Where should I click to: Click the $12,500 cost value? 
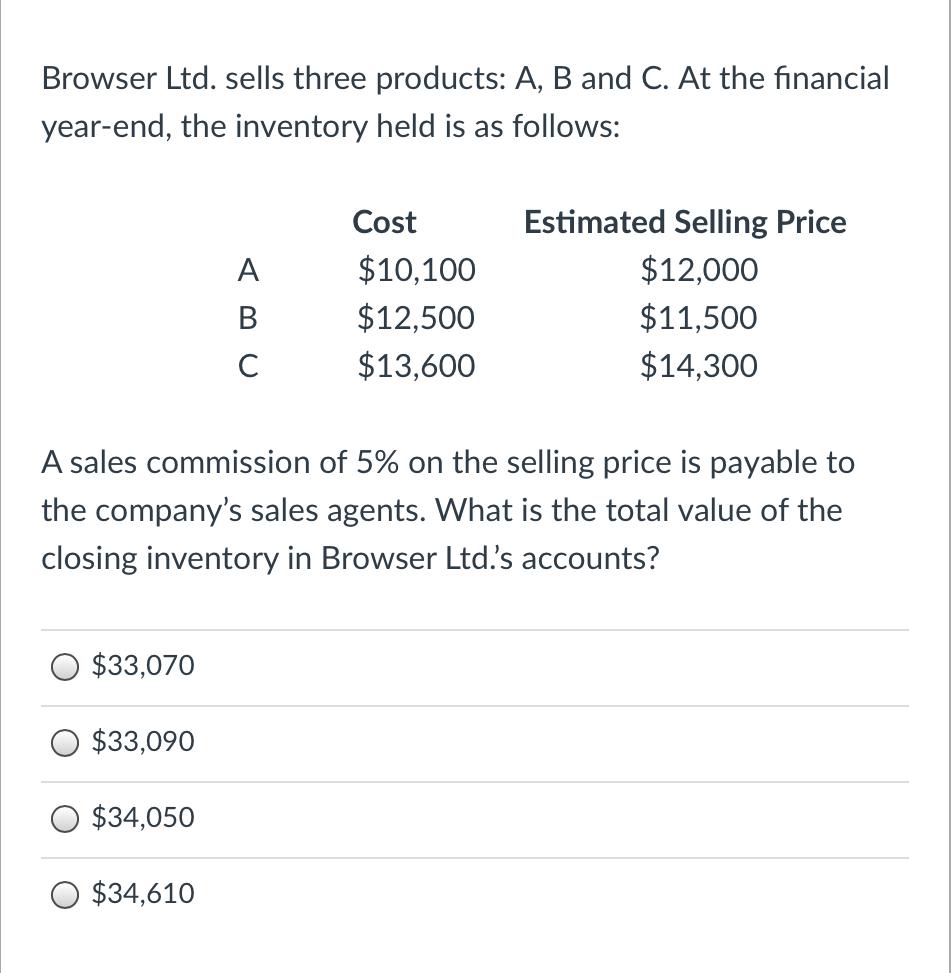click(417, 319)
